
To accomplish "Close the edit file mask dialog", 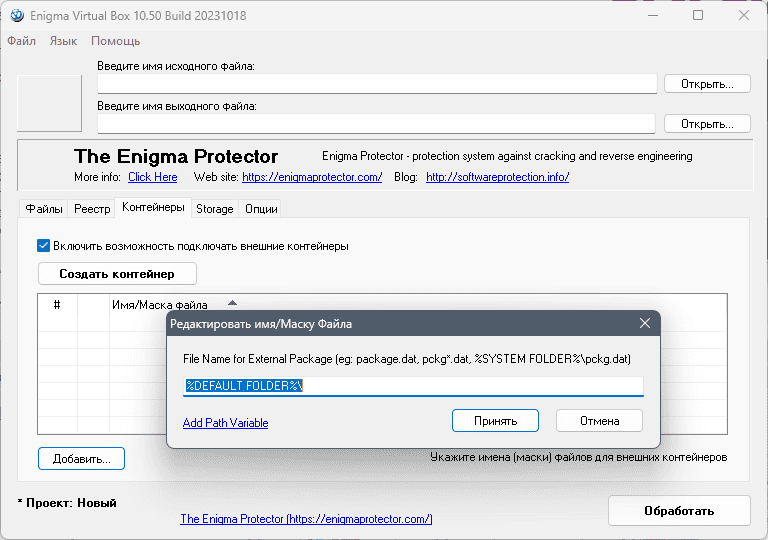I will pos(645,323).
